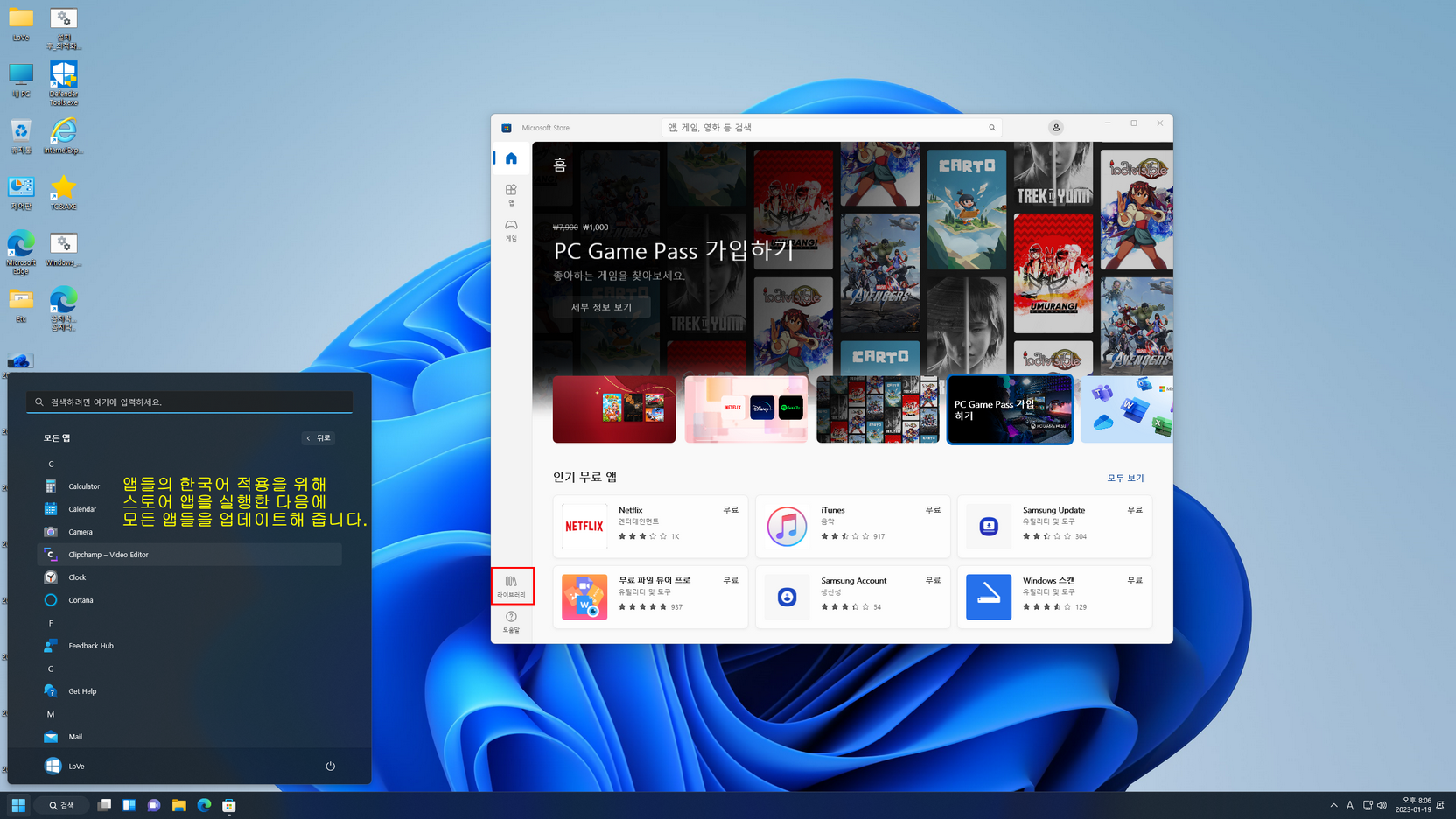Launch Clipchamp – Video Editor
This screenshot has height=819, width=1456.
point(189,555)
